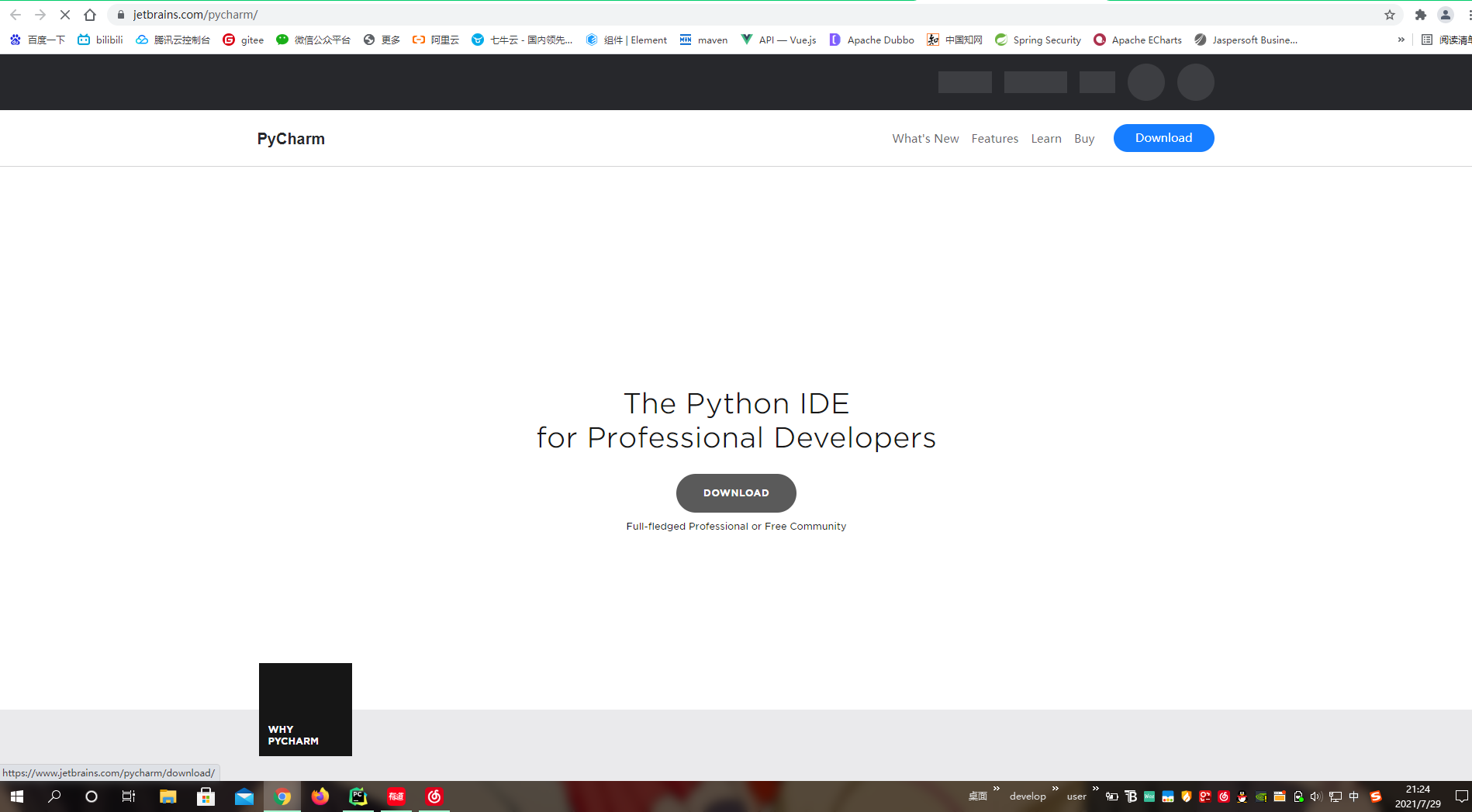Image resolution: width=1472 pixels, height=812 pixels.
Task: Open File Explorer from the taskbar
Action: tap(168, 796)
